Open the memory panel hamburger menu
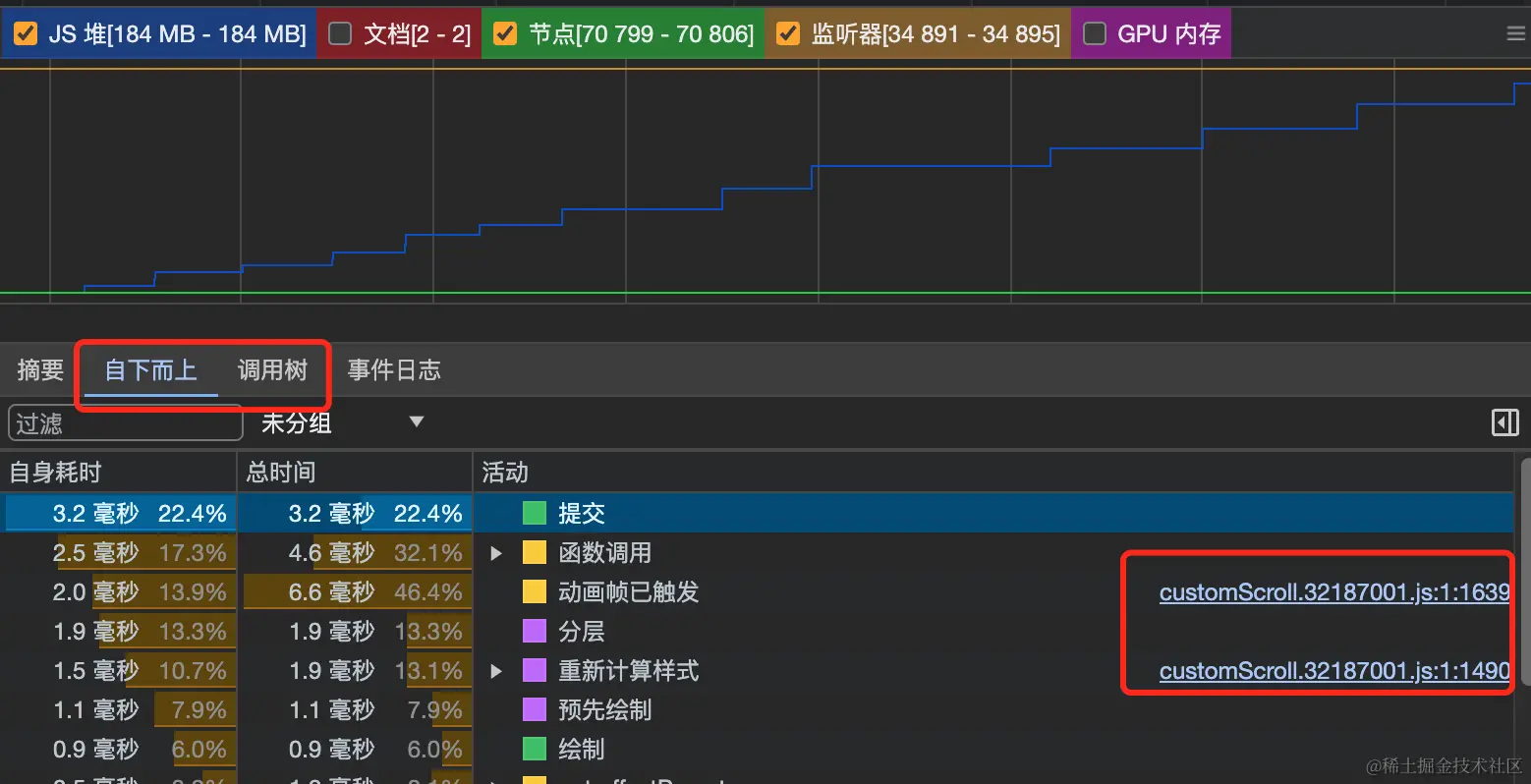This screenshot has width=1531, height=784. coord(1515,34)
